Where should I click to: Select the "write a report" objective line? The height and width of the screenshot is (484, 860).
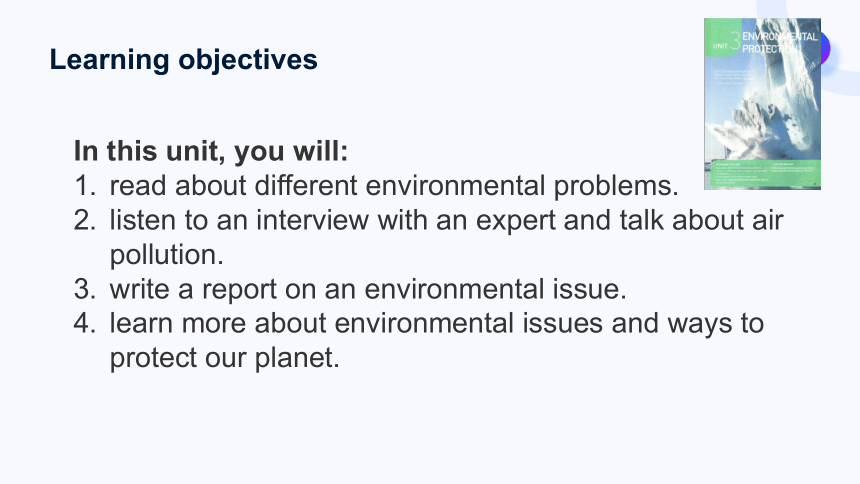[368, 289]
